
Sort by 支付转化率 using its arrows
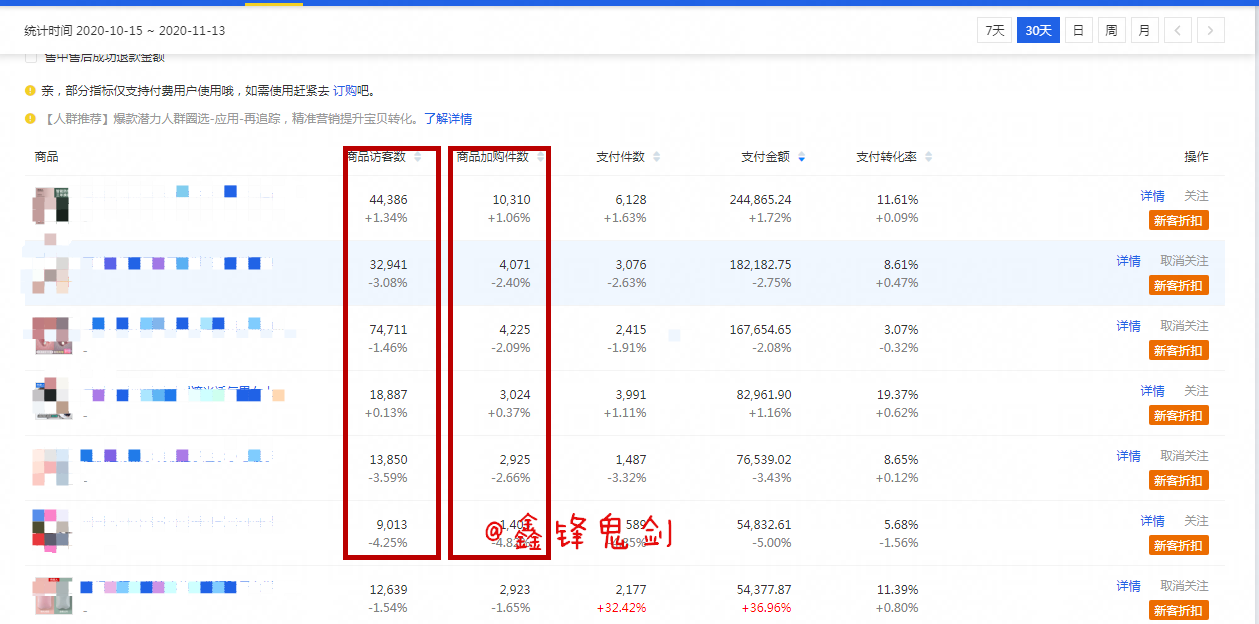[x=928, y=157]
